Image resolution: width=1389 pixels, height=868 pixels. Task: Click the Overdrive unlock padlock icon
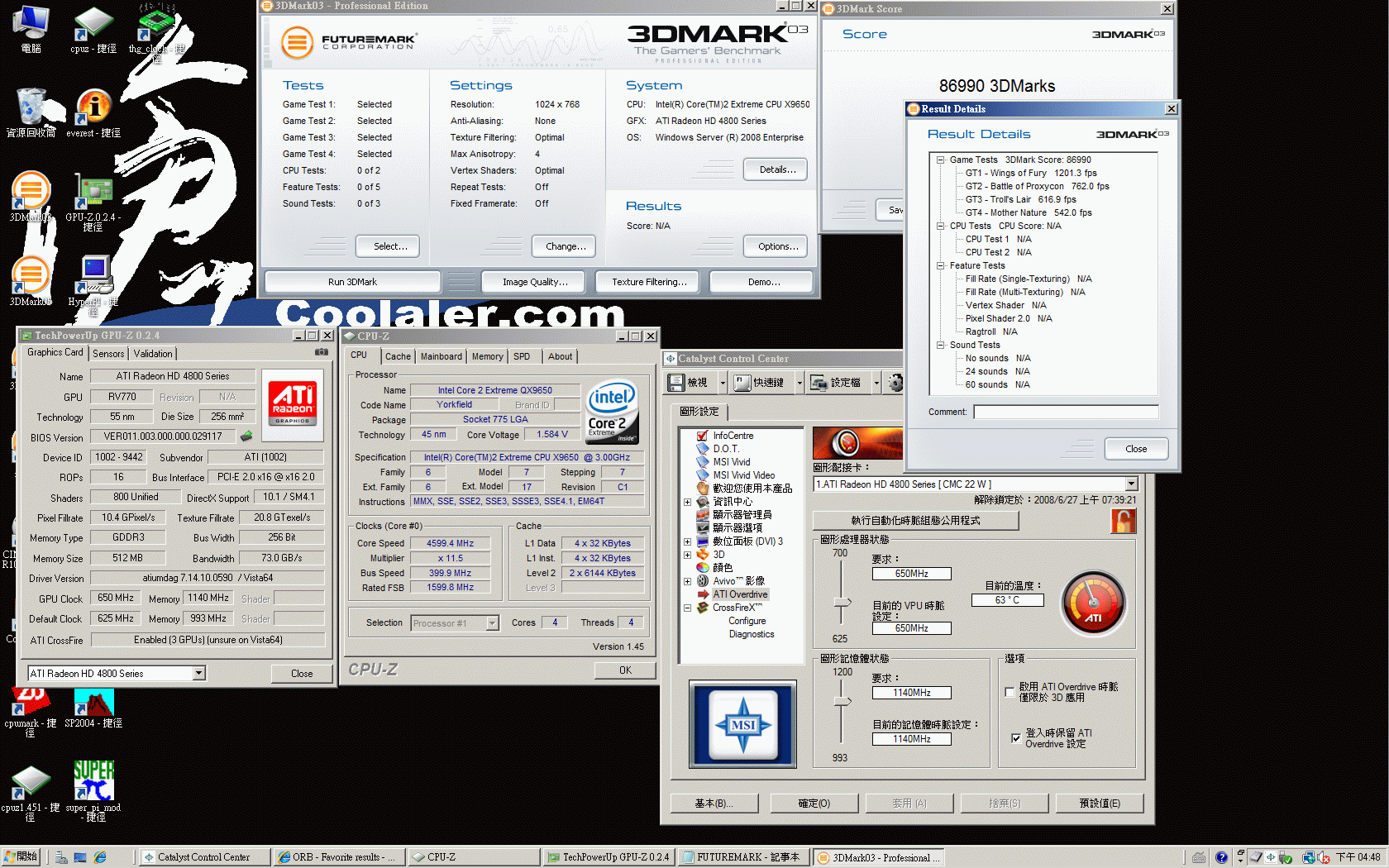pyautogui.click(x=1123, y=520)
